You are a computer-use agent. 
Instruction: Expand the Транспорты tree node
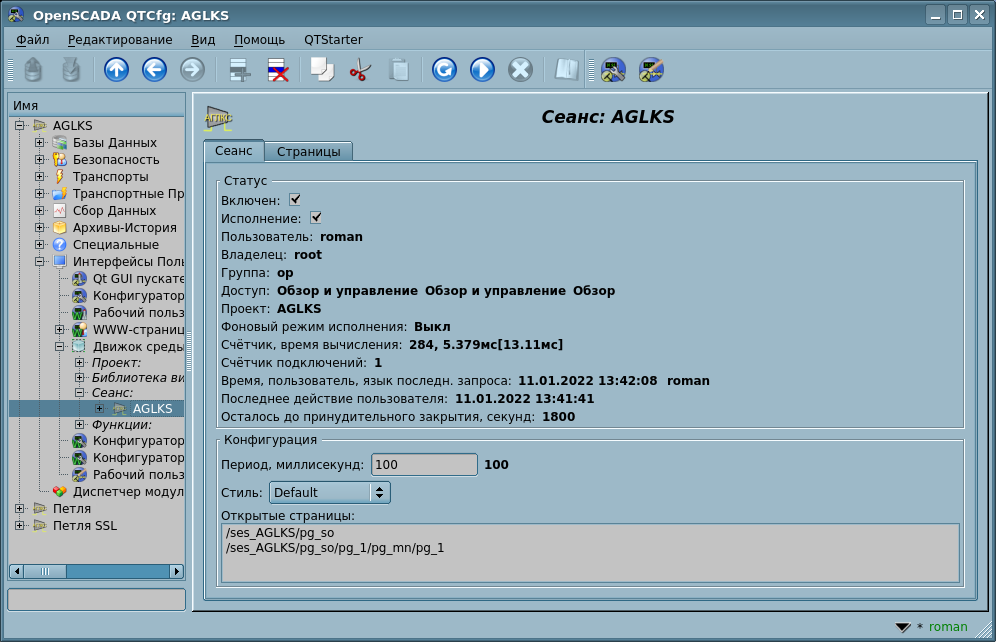pyautogui.click(x=39, y=177)
